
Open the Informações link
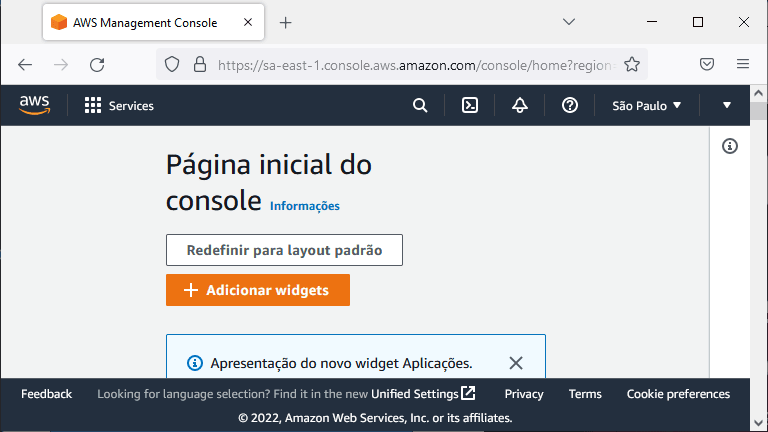click(305, 206)
